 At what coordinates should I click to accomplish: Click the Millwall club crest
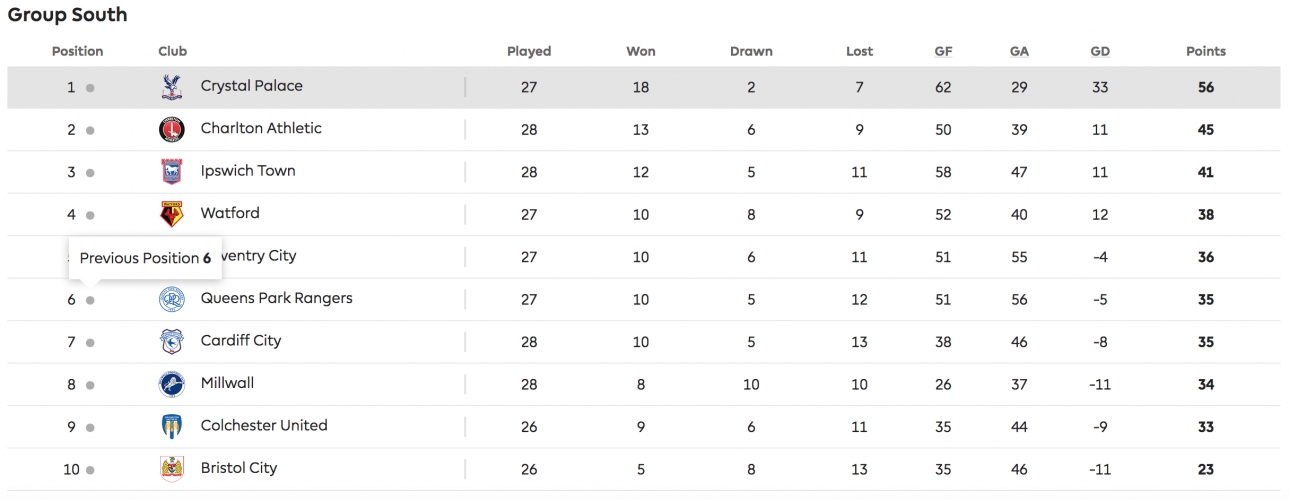pos(172,384)
